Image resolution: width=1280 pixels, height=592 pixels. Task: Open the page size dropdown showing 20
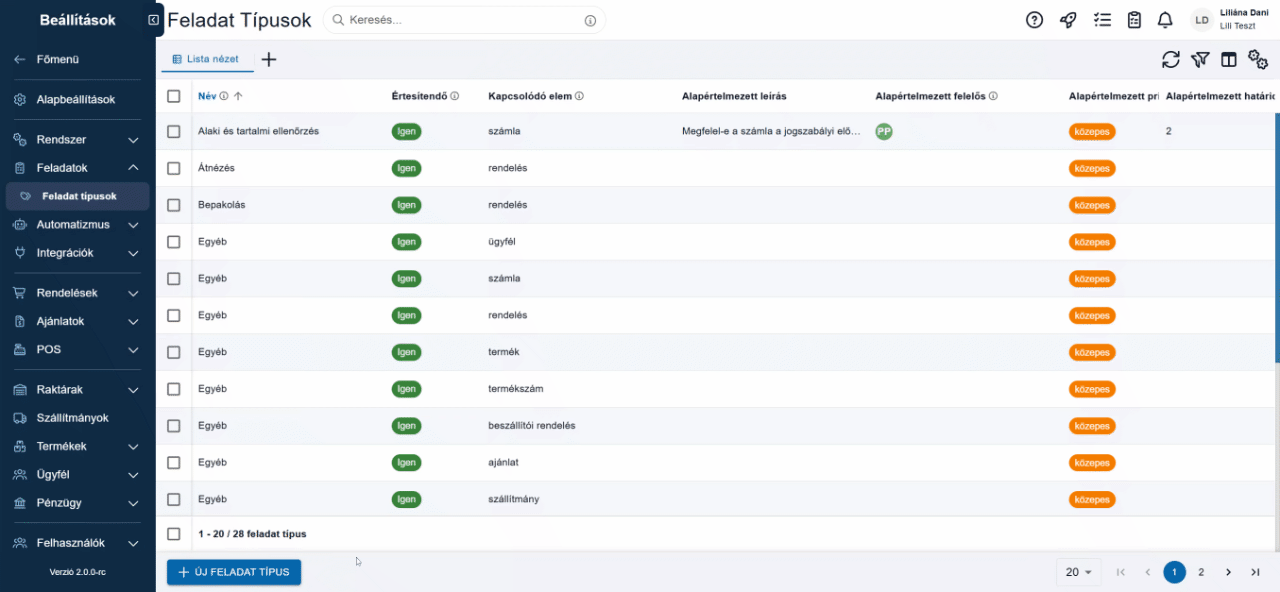[x=1078, y=572]
